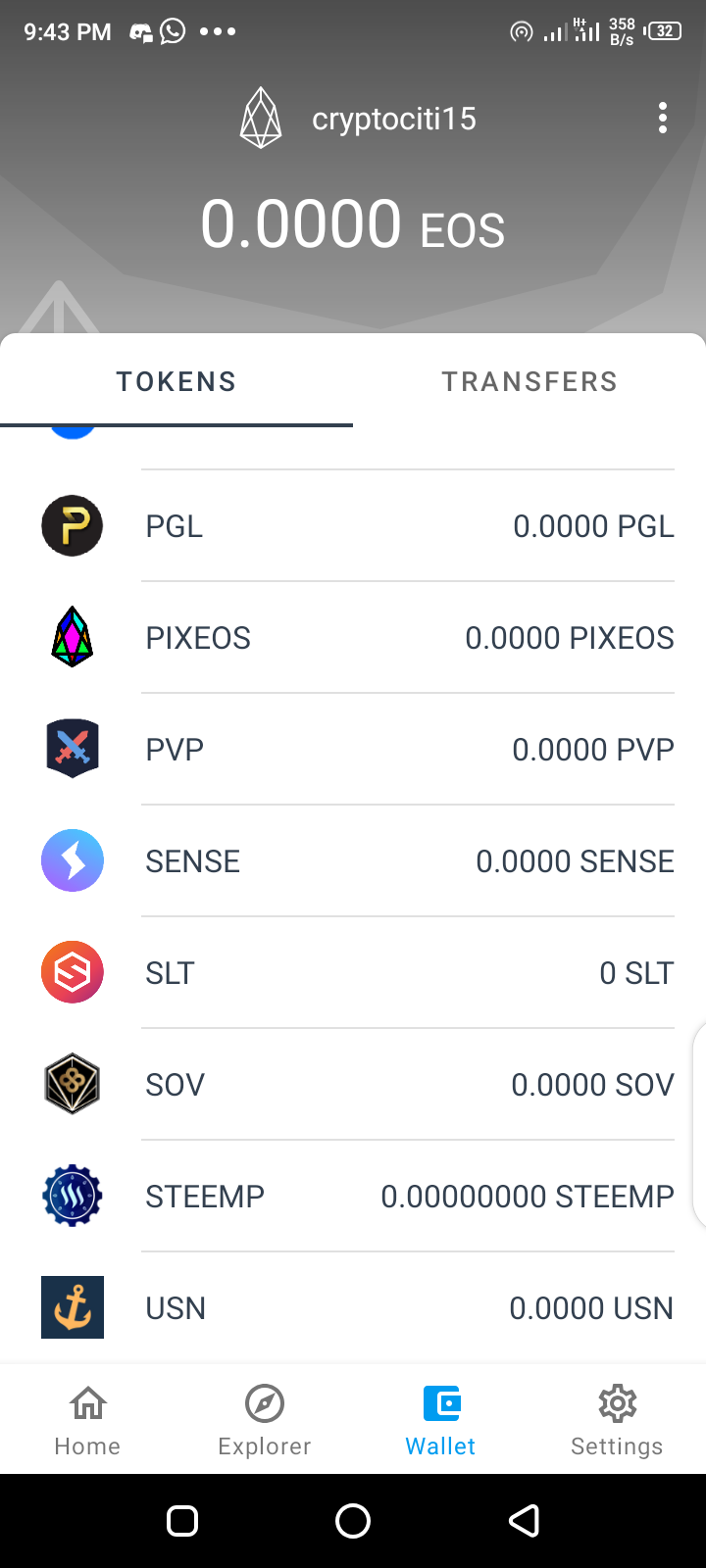Tap the PGL token icon
Image resolution: width=706 pixels, height=1568 pixels.
(73, 526)
